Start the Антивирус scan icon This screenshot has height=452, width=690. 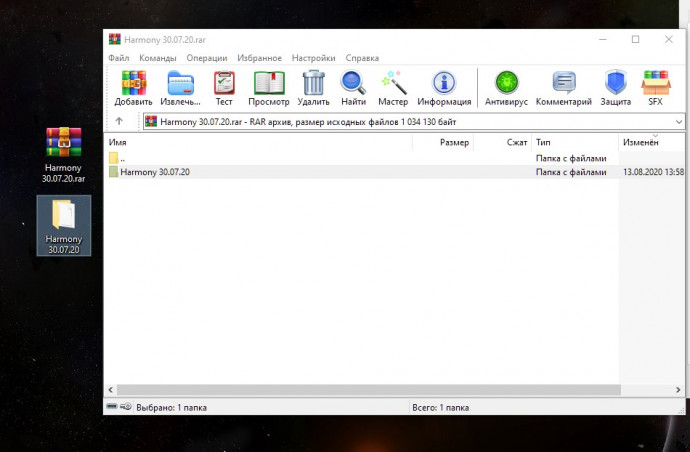pyautogui.click(x=506, y=88)
